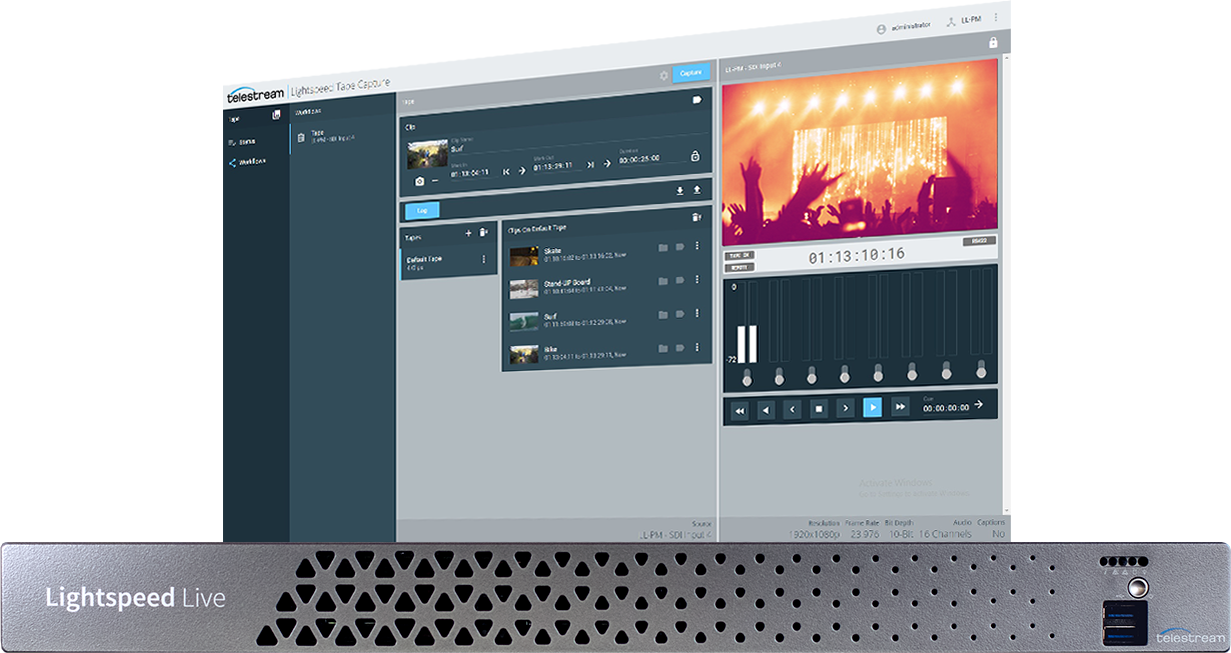The width and height of the screenshot is (1231, 653).
Task: Click the tag icon in the Tape header
Action: pyautogui.click(x=697, y=100)
